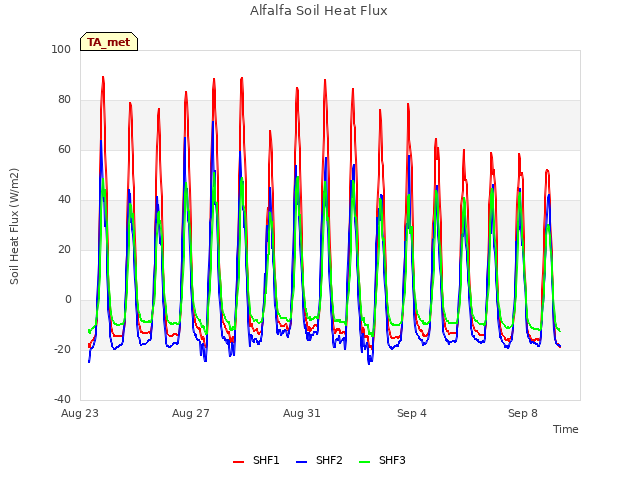This screenshot has height=480, width=640.
Task: Click the Aug 23 x-axis tick label
Action: click(x=80, y=413)
